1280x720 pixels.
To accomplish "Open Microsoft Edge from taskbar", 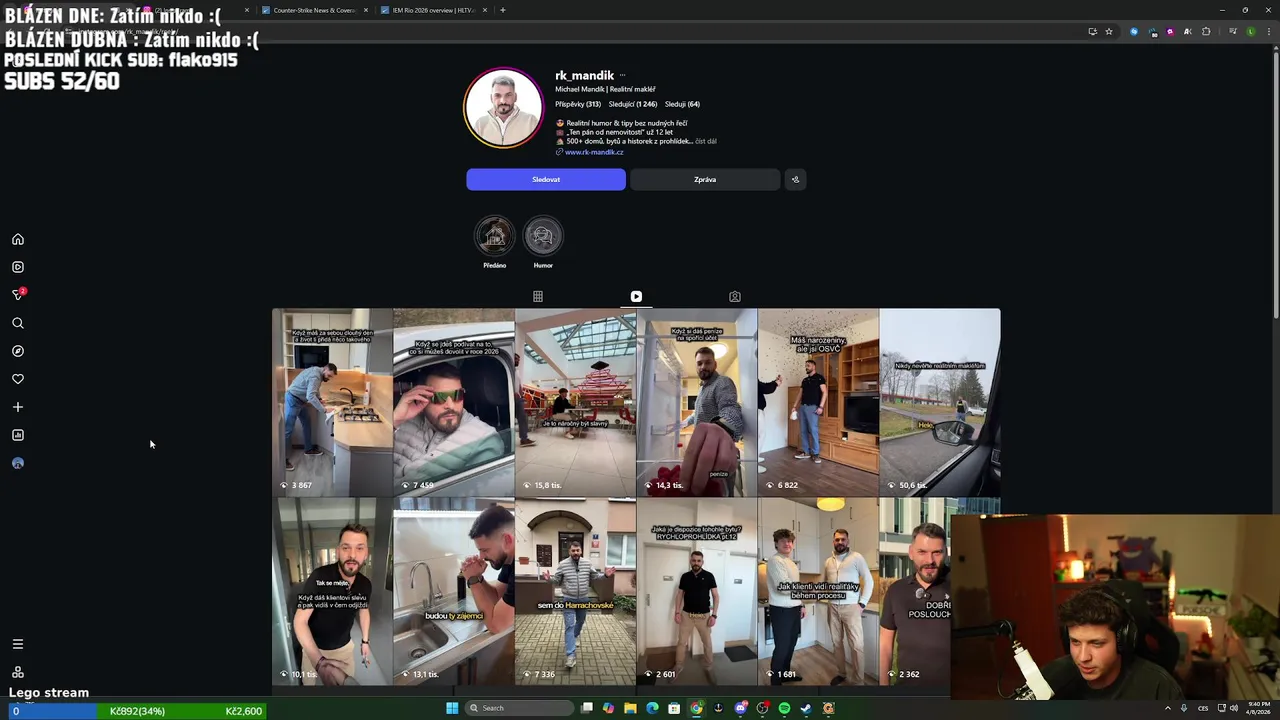I will (652, 708).
